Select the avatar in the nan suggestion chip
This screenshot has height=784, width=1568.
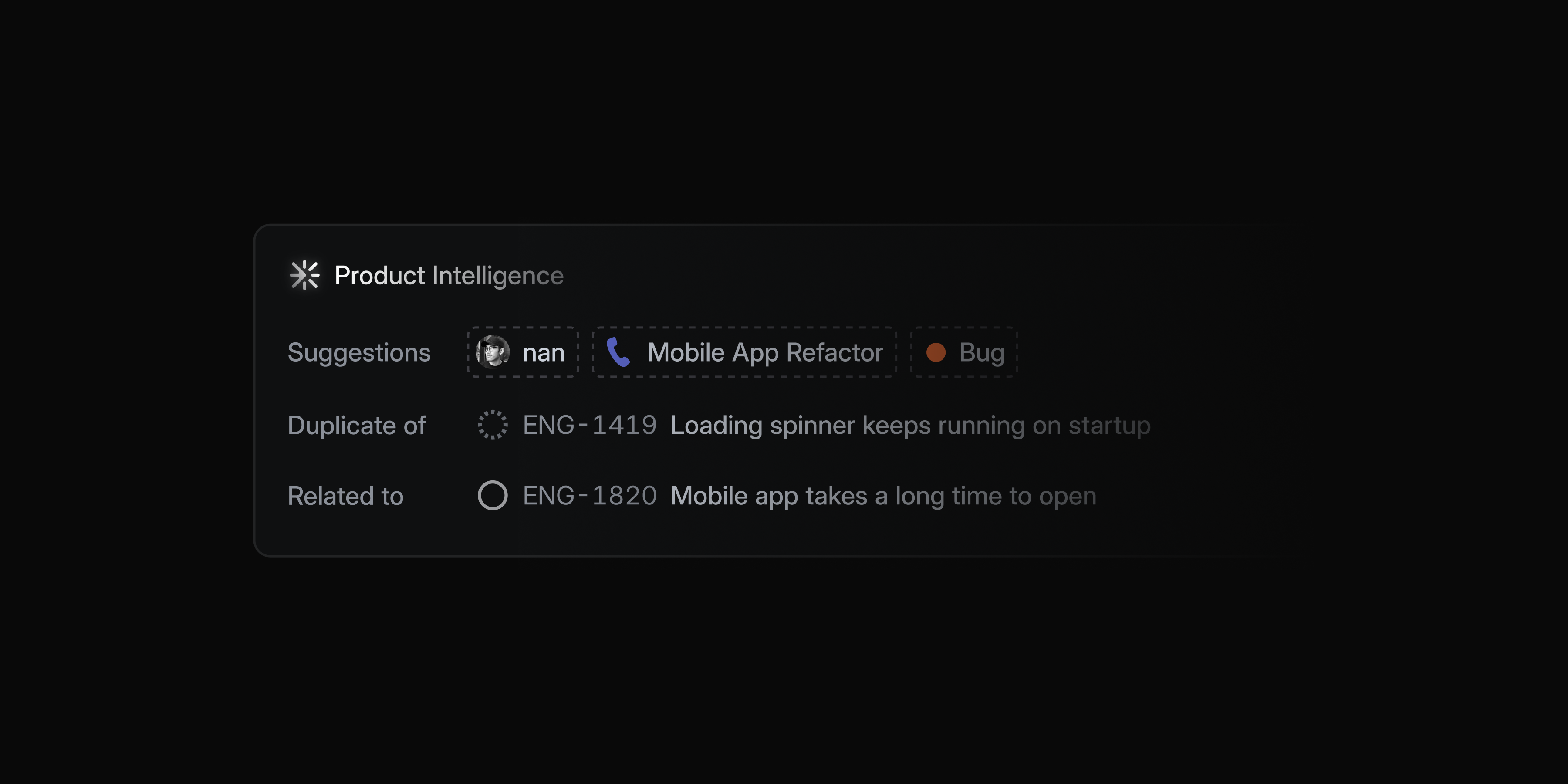pyautogui.click(x=493, y=352)
